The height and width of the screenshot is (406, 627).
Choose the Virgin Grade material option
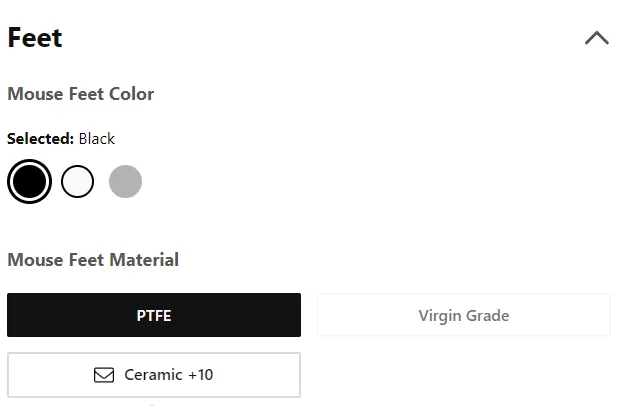click(464, 315)
